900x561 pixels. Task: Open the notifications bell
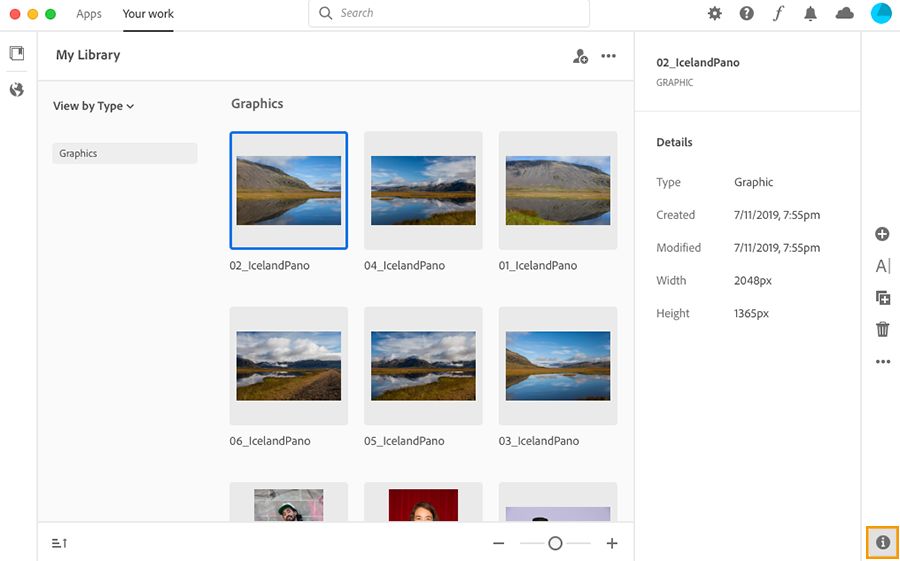tap(811, 13)
